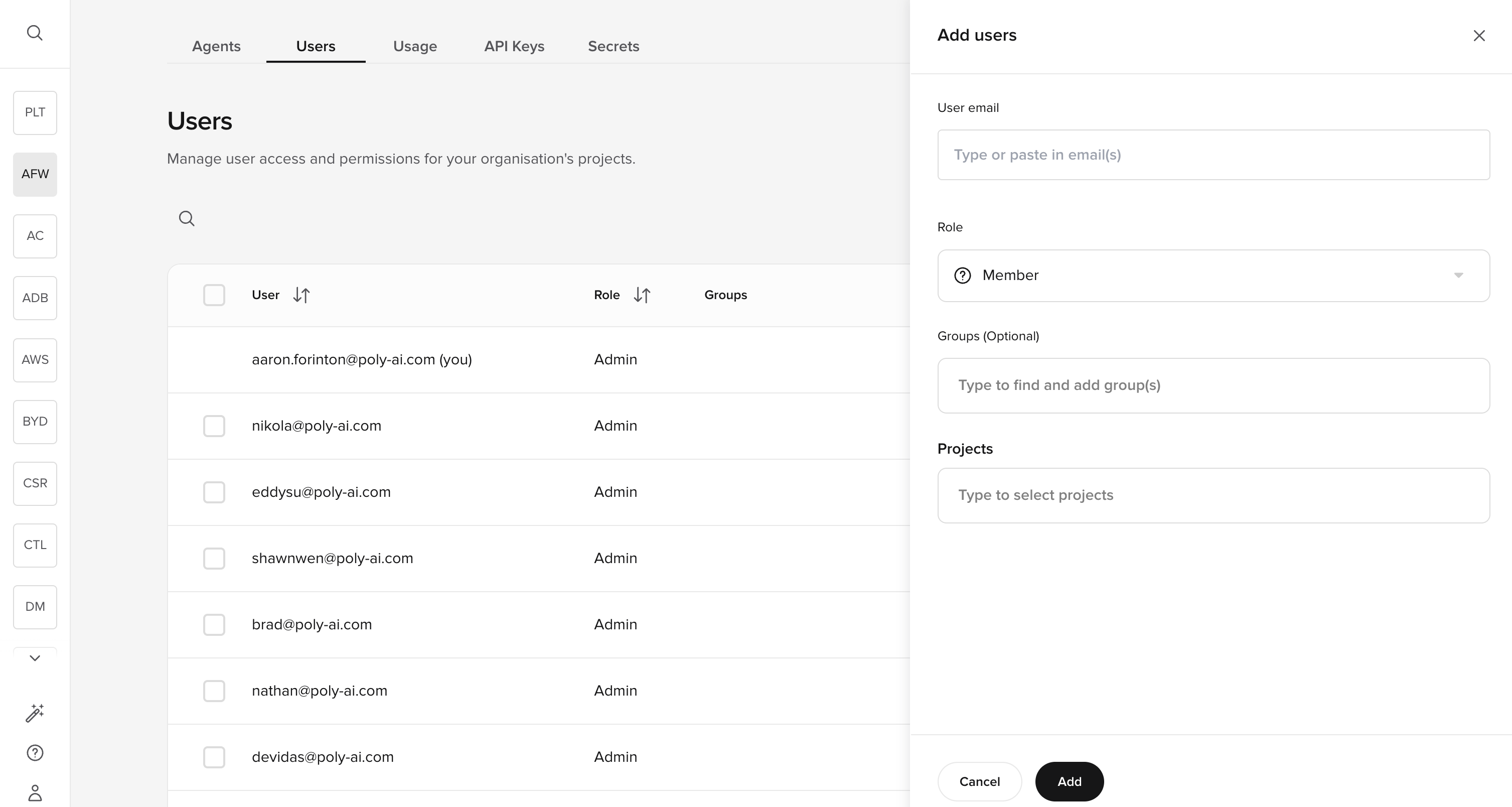
Task: Open the Role dropdown showing Member
Action: [1213, 276]
